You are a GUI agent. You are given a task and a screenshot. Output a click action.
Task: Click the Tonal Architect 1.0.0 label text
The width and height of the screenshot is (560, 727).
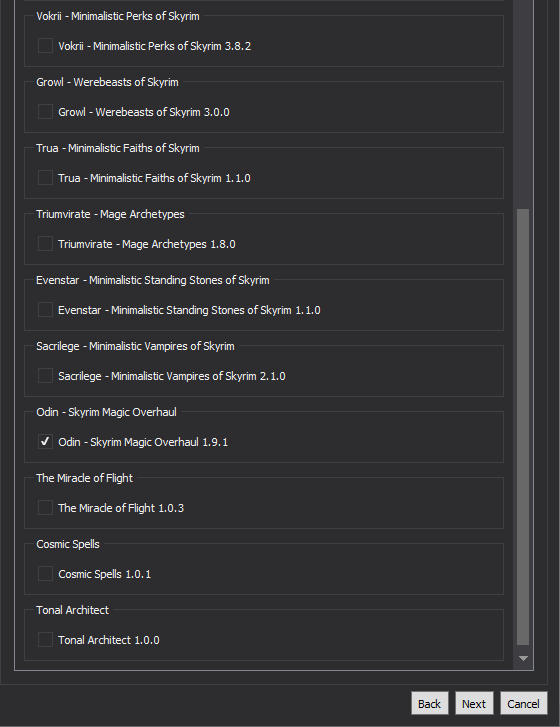109,640
